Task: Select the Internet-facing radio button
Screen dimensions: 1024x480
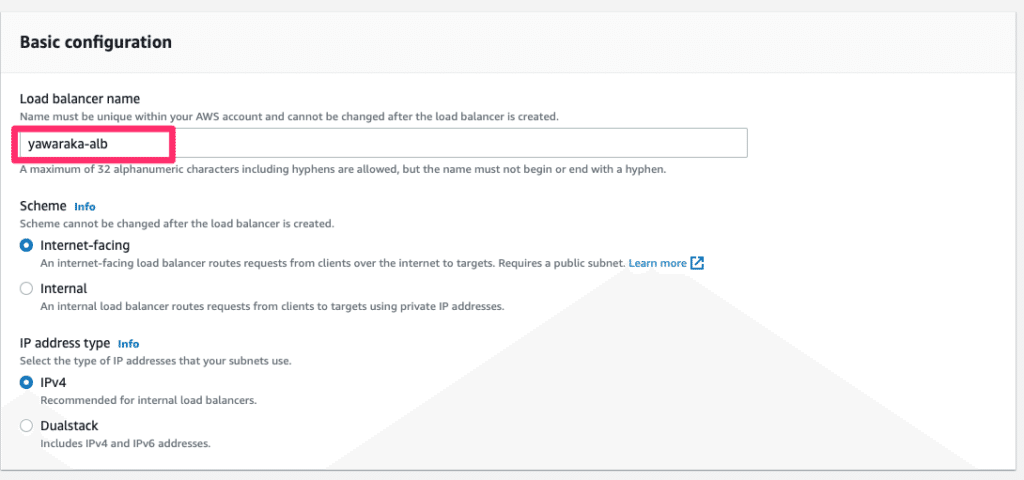Action: pyautogui.click(x=26, y=245)
